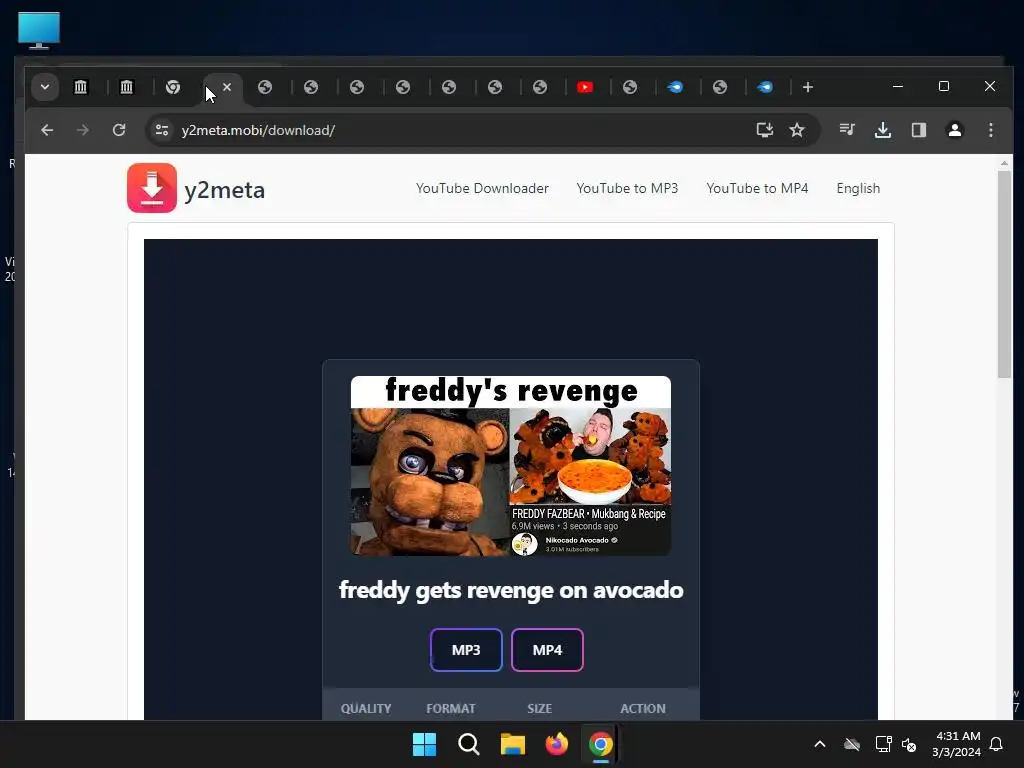Toggle the Chrome side panel

919,130
